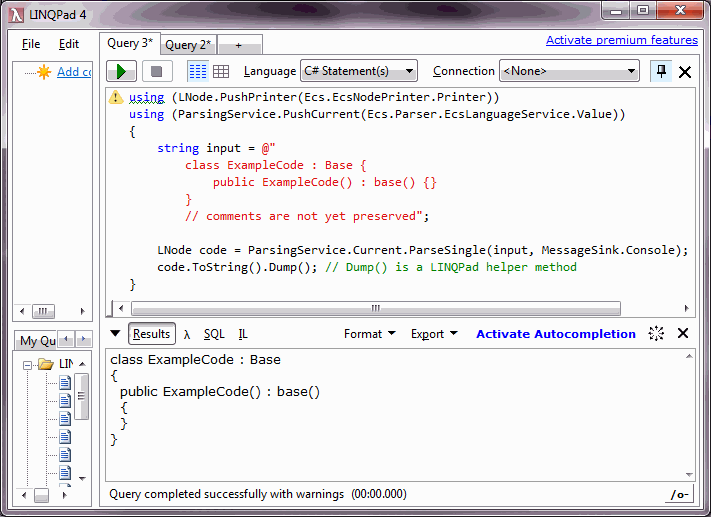Toggle the pin icon beside Connection

coord(661,71)
